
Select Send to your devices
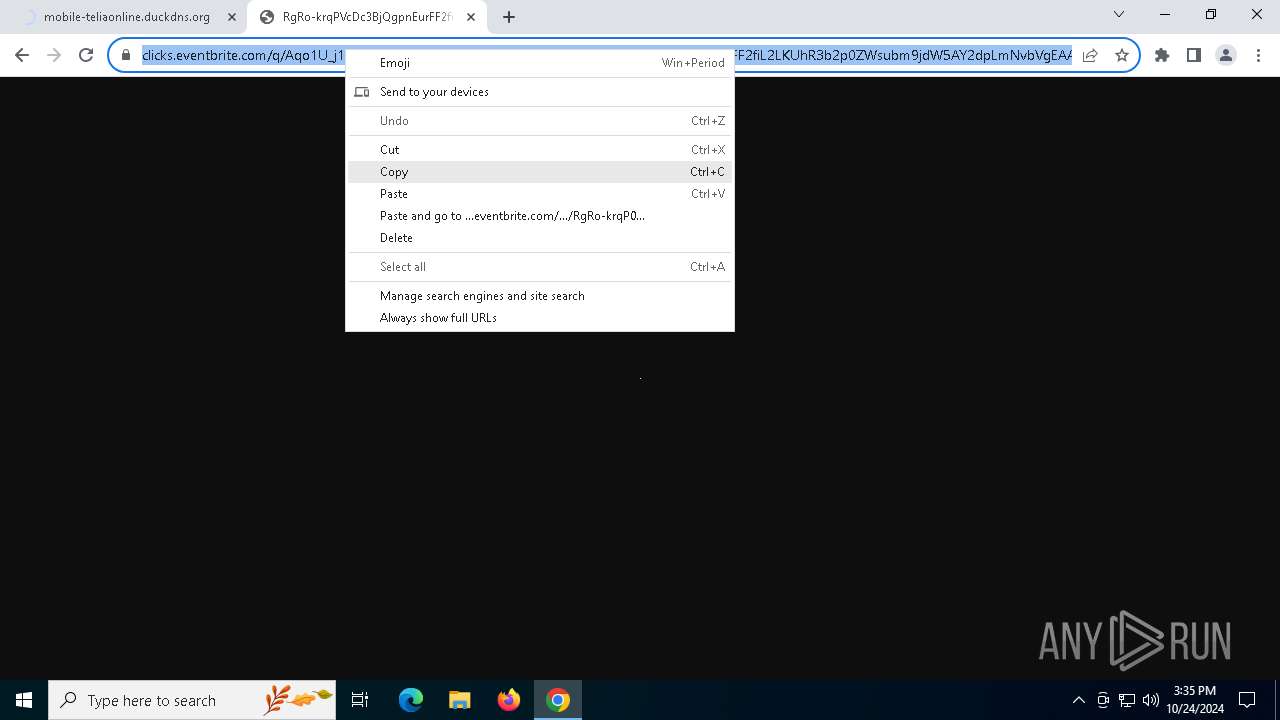click(x=540, y=92)
